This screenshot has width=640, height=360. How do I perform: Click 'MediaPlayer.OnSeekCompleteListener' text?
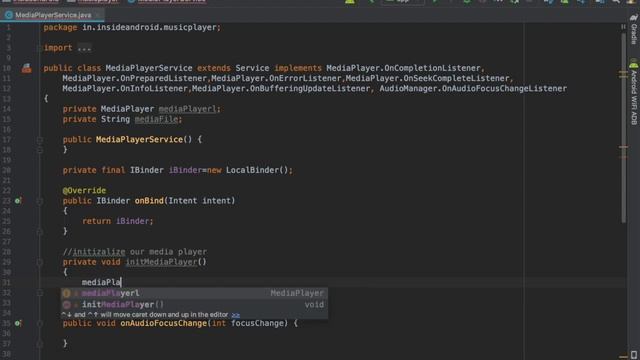tap(427, 78)
